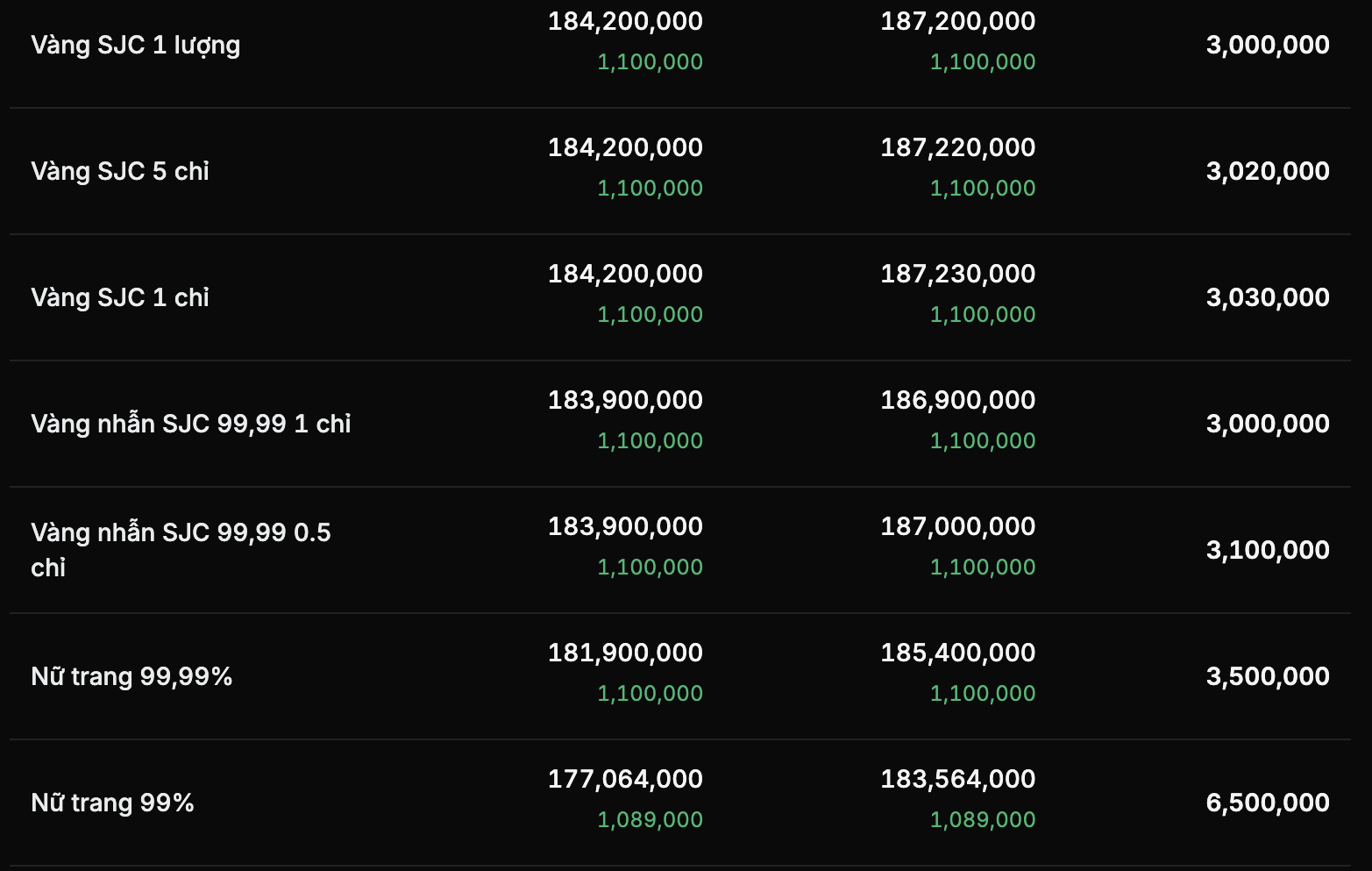Select the 177,064,000 buy price
The height and width of the screenshot is (871, 1372).
click(625, 779)
